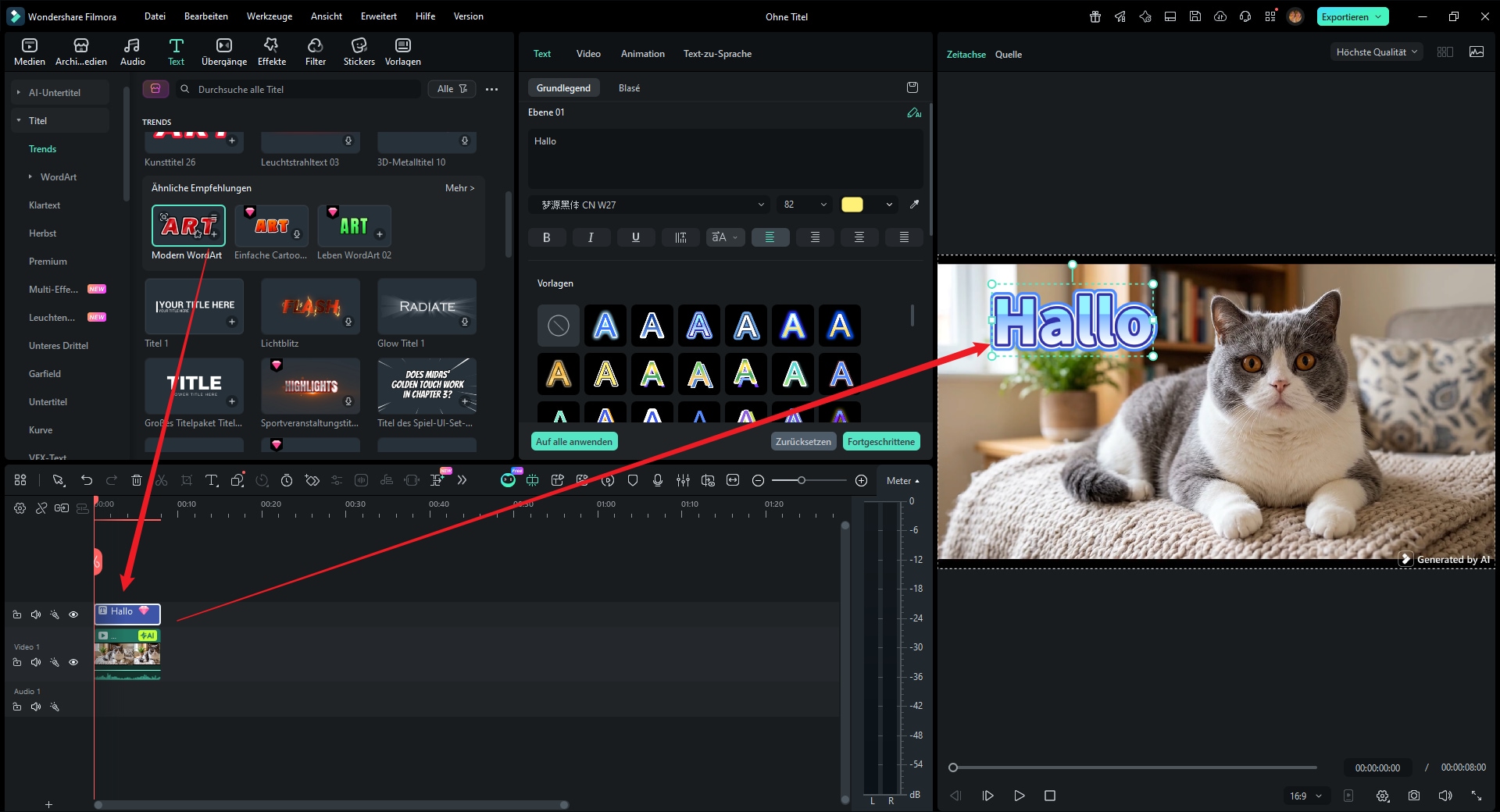This screenshot has height=812, width=1500.
Task: Open the Filter library
Action: (x=316, y=52)
